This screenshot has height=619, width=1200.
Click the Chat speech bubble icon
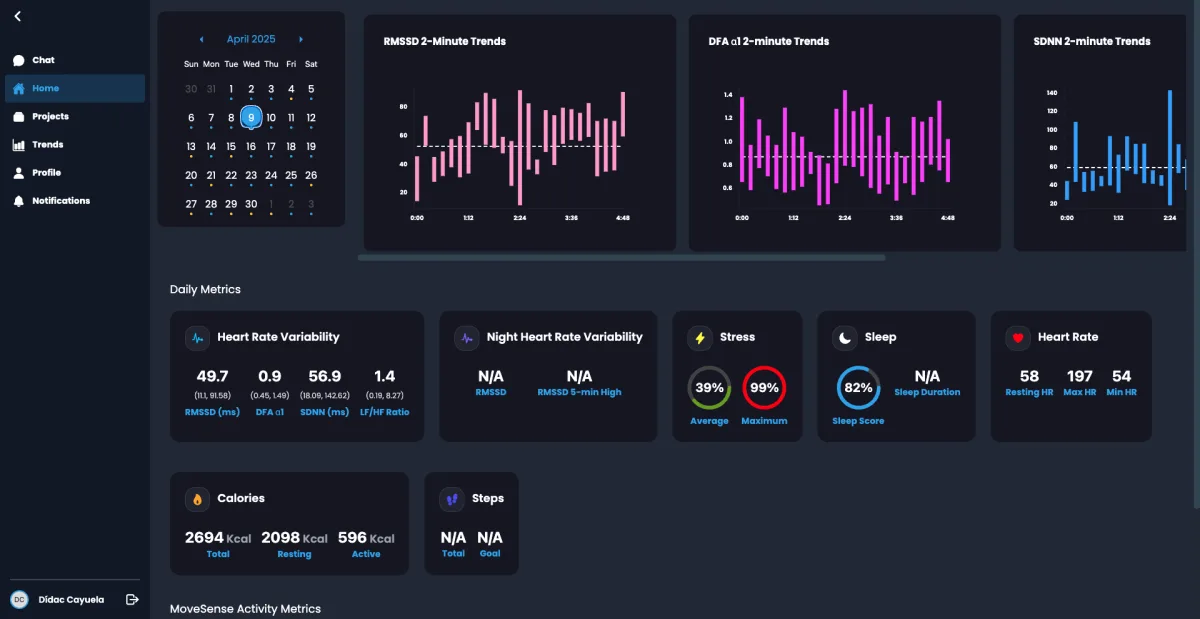click(x=19, y=60)
